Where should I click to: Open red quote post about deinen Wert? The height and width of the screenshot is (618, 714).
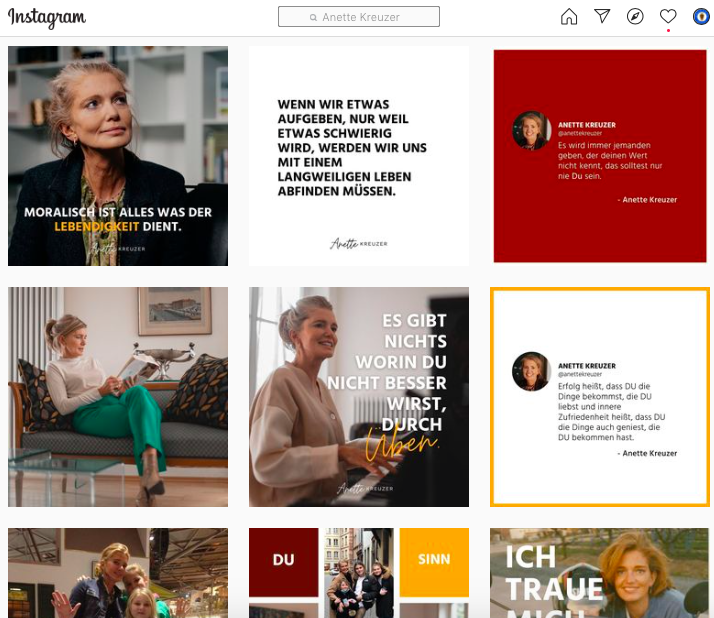600,156
